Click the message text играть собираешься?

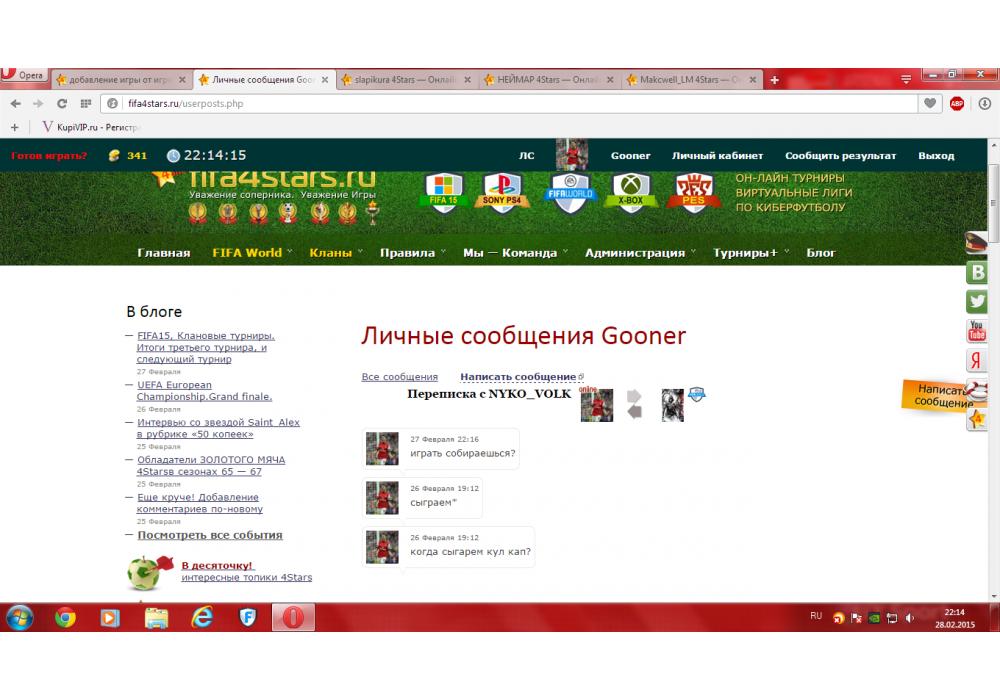pos(462,453)
